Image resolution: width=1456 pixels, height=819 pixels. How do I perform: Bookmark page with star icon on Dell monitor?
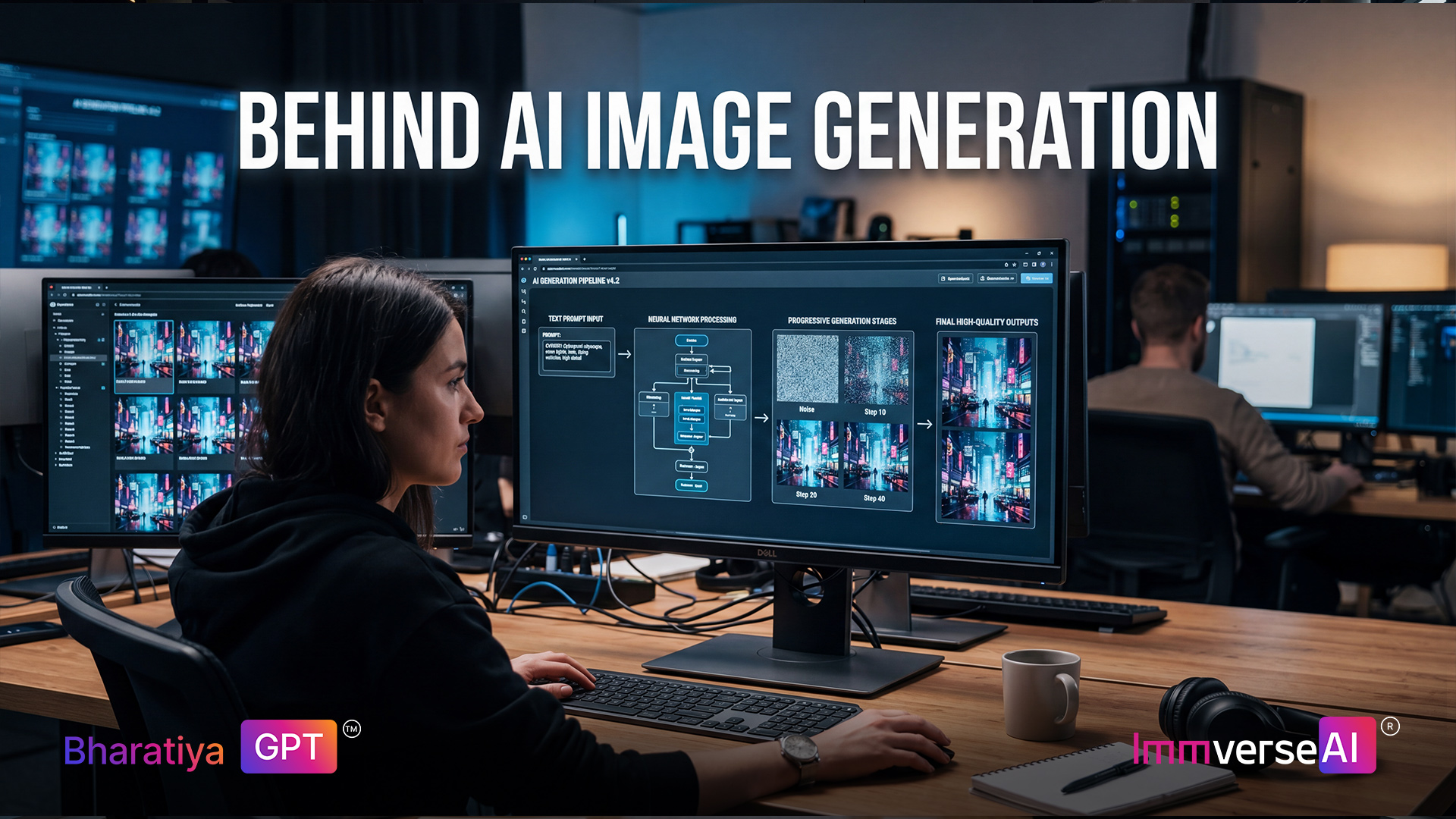pos(1015,265)
